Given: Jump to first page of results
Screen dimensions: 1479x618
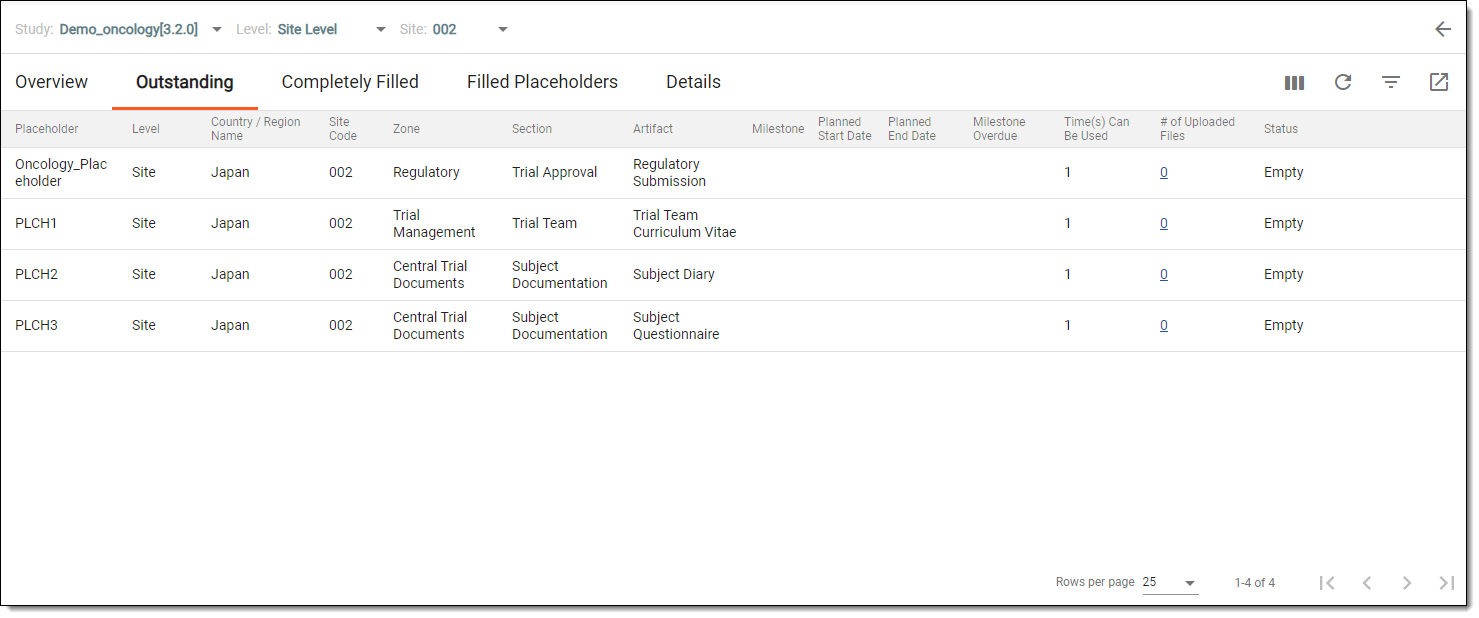Looking at the screenshot, I should (x=1327, y=583).
